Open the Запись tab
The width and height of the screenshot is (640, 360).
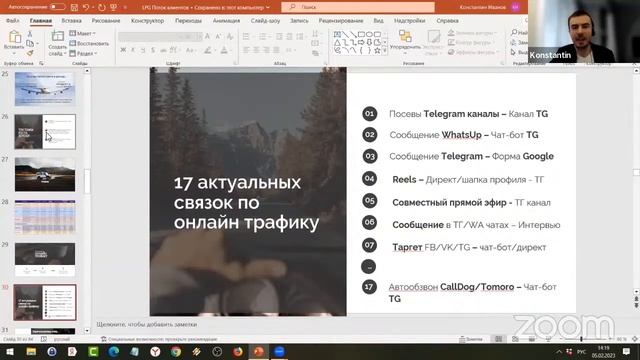pyautogui.click(x=299, y=20)
